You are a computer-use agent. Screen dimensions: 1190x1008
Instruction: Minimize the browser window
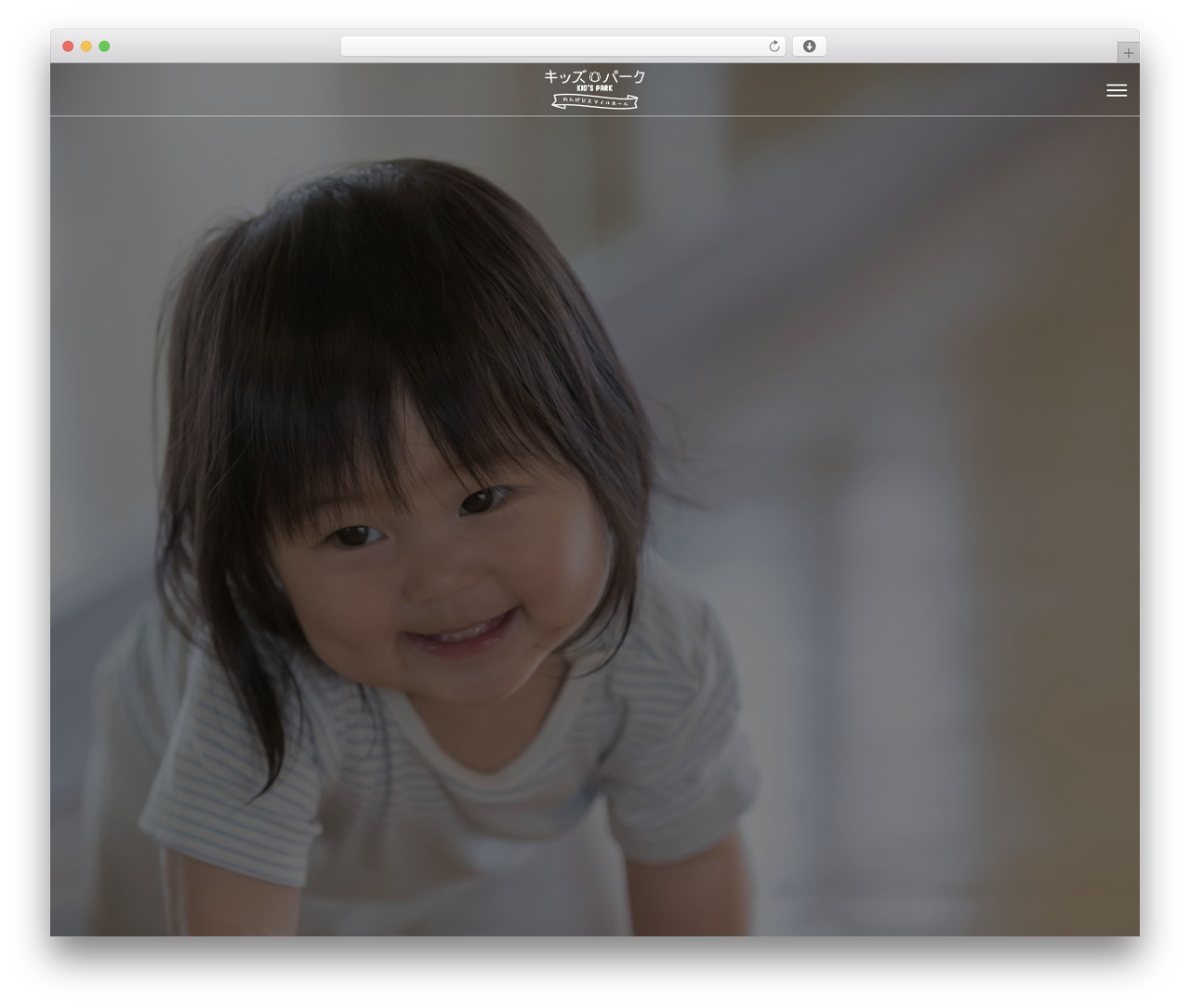[x=86, y=46]
